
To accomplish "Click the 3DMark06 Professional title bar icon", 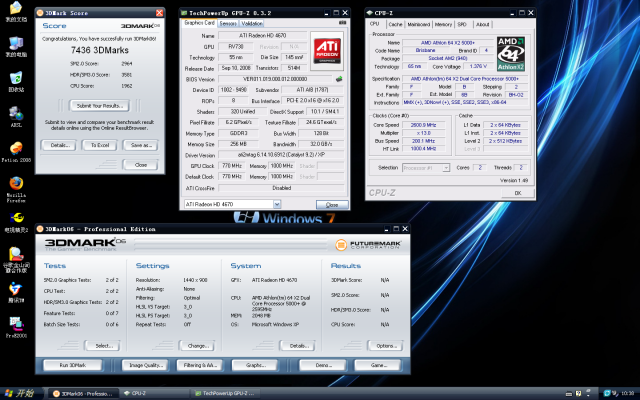I will [x=40, y=229].
